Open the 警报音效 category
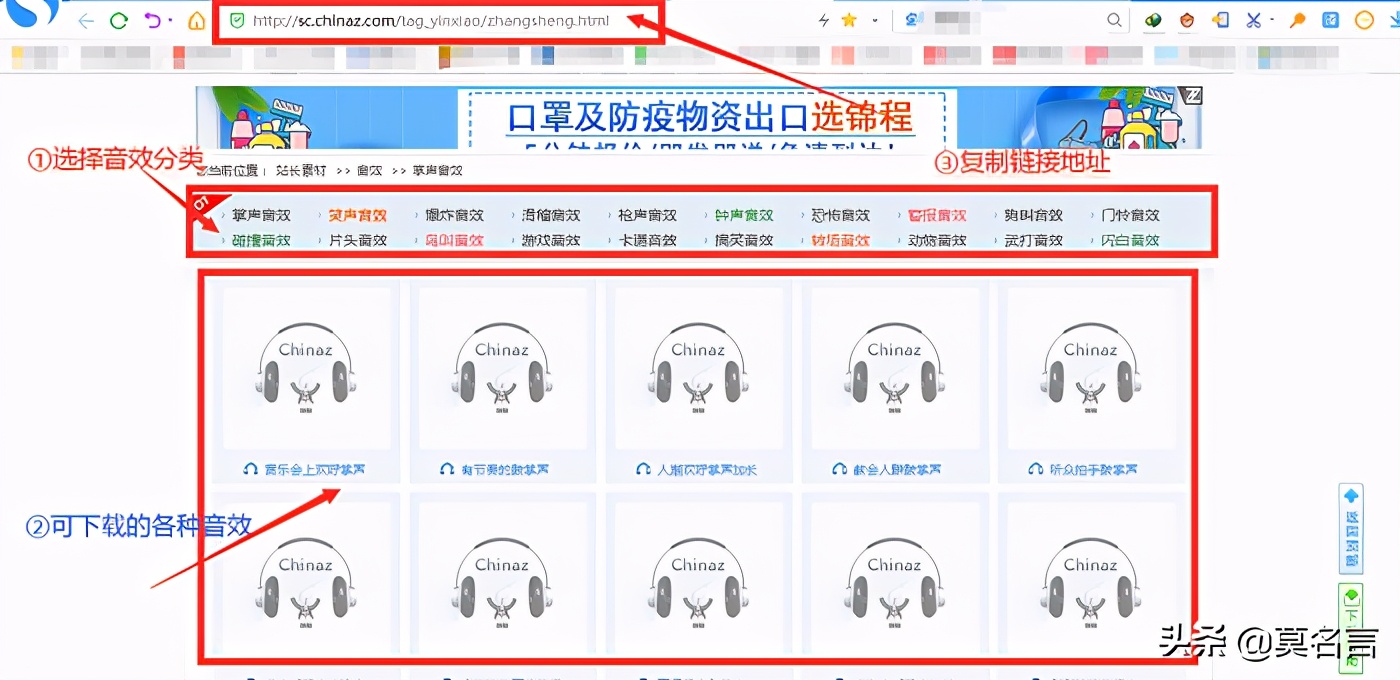1400x680 pixels. click(938, 215)
